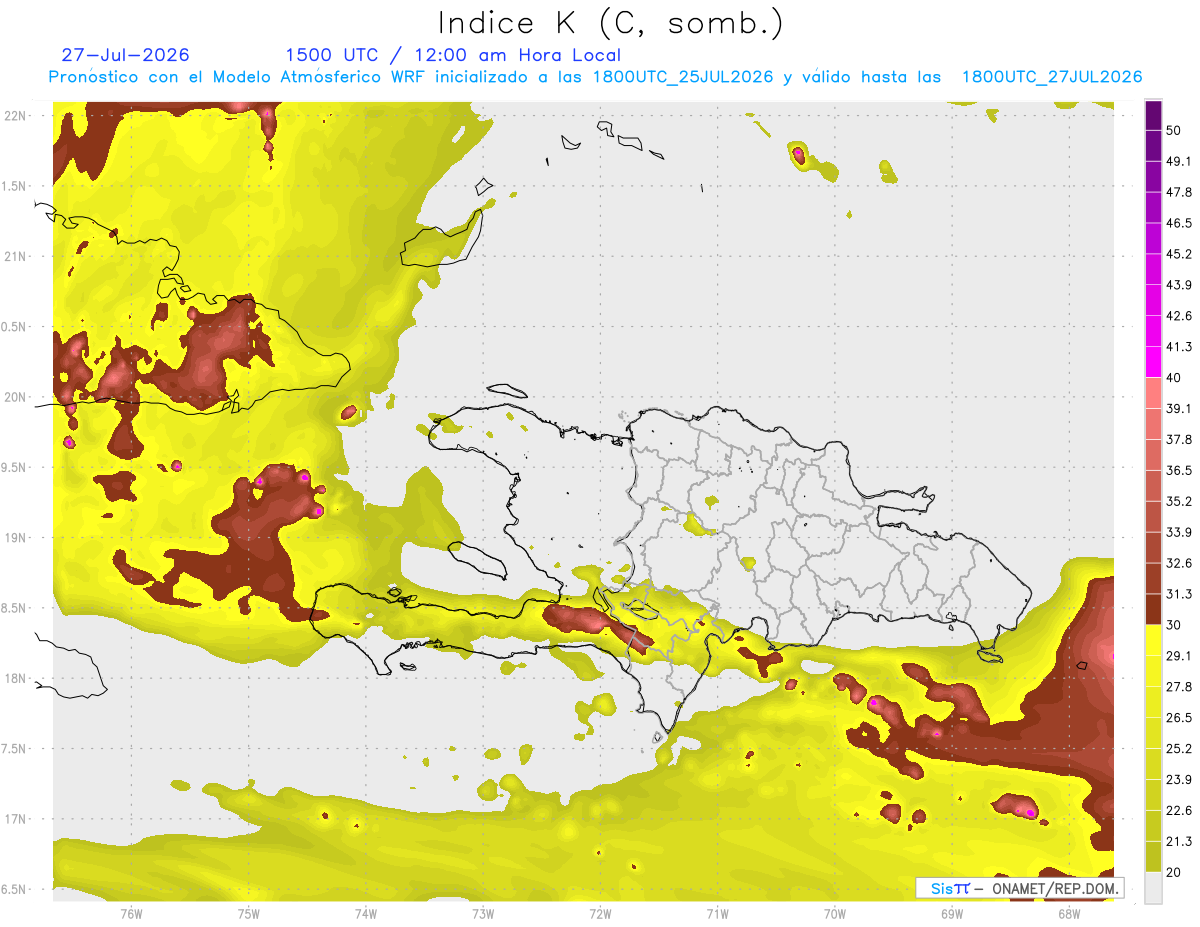Click the longitude label '68W'
This screenshot has height=927, width=1200.
coord(1068,913)
